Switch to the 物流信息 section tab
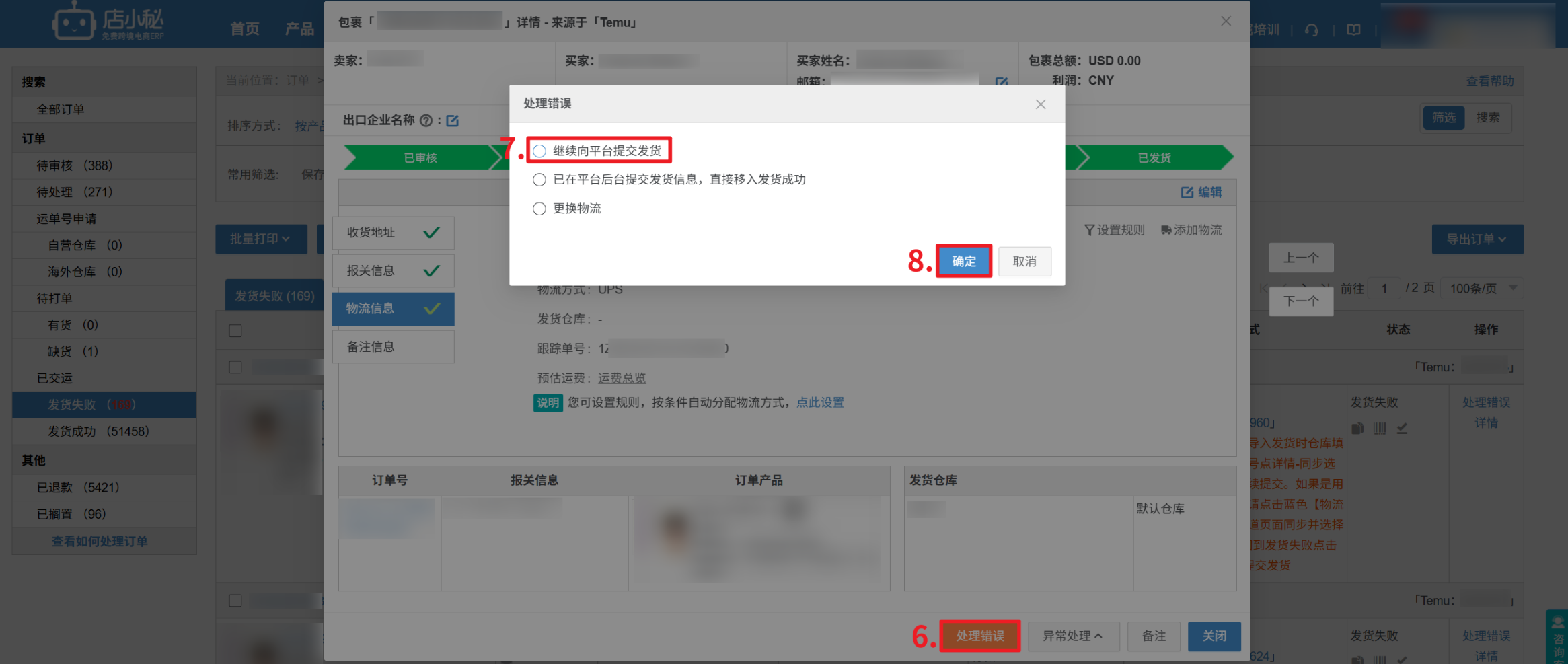The width and height of the screenshot is (1568, 664). (393, 309)
